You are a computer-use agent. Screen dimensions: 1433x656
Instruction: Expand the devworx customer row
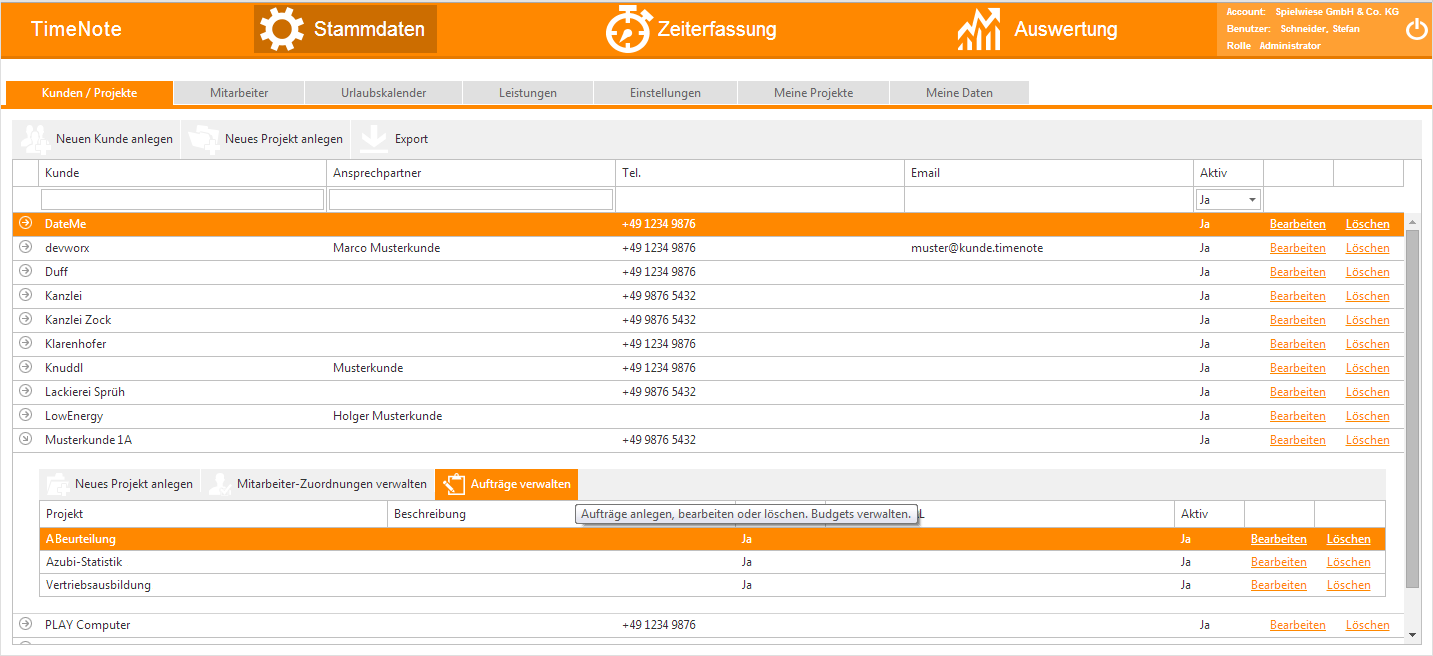pos(26,248)
